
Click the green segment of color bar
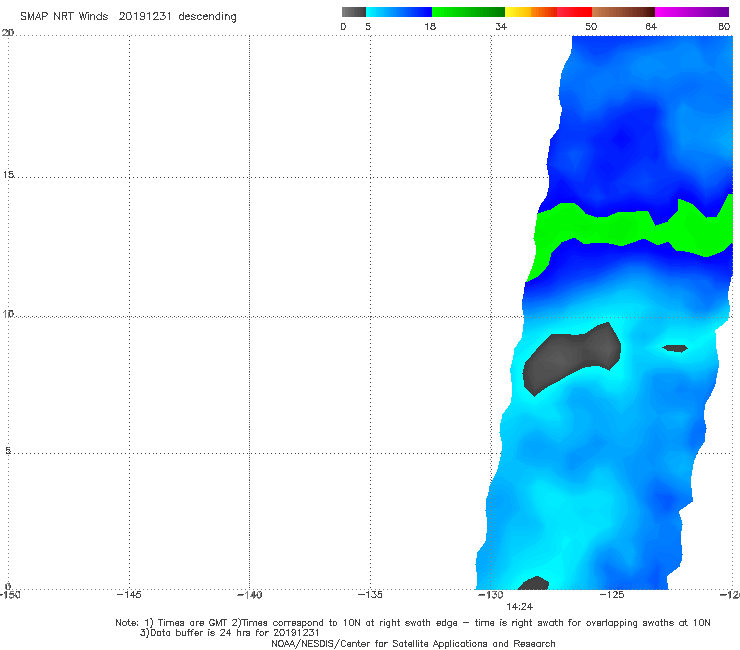[x=468, y=12]
